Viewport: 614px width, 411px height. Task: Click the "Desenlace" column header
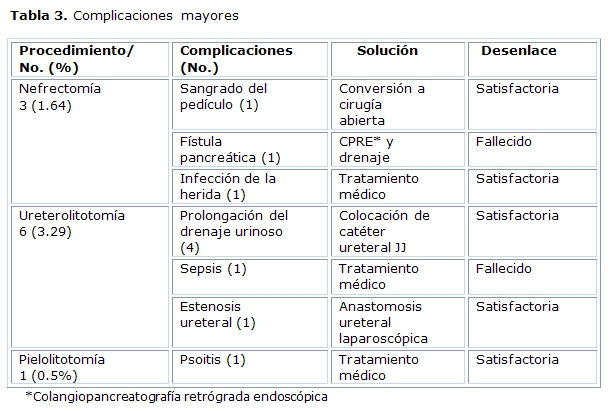519,51
